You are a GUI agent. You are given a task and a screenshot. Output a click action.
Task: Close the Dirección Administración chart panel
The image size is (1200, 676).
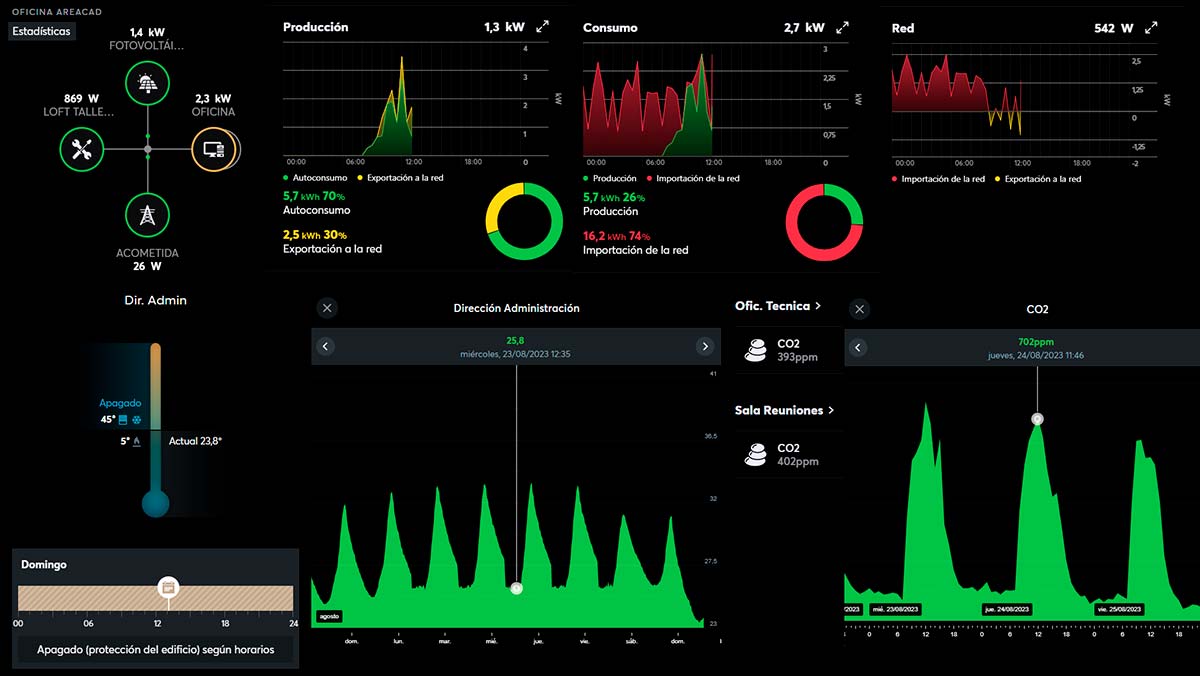pyautogui.click(x=327, y=308)
